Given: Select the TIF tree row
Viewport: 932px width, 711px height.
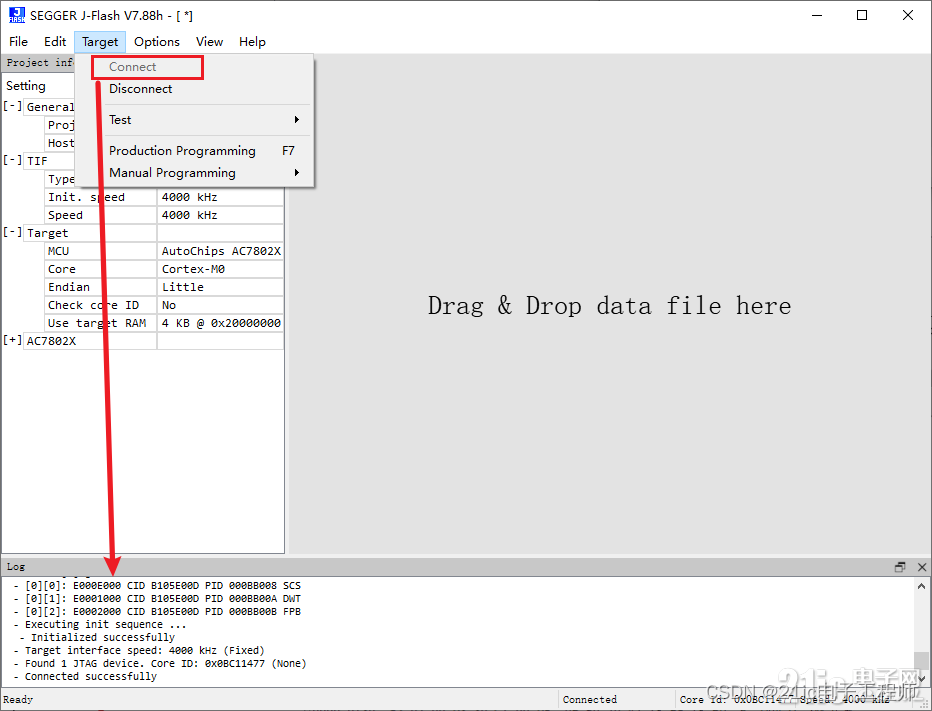Looking at the screenshot, I should 49,161.
